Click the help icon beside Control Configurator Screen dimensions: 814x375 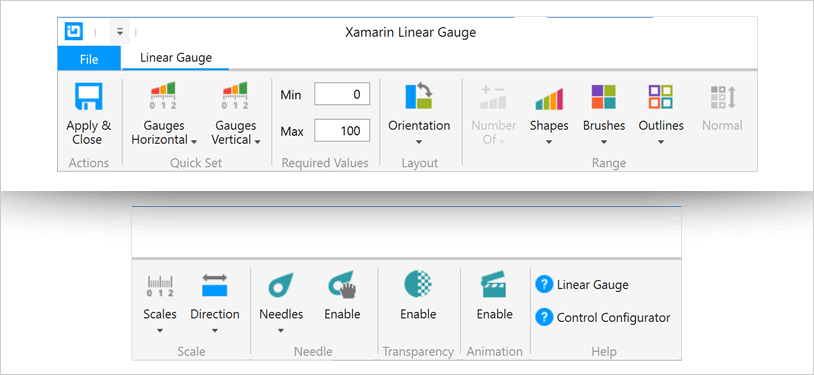(544, 317)
